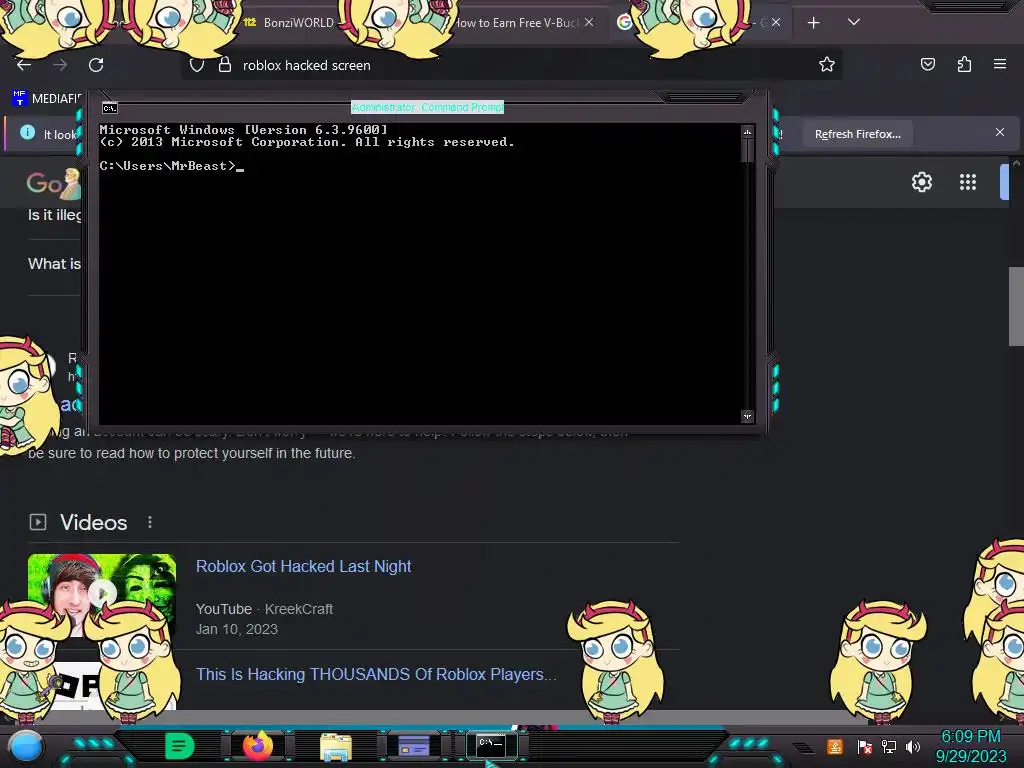The width and height of the screenshot is (1024, 768).
Task: List all tabs via the chevron
Action: (x=854, y=22)
